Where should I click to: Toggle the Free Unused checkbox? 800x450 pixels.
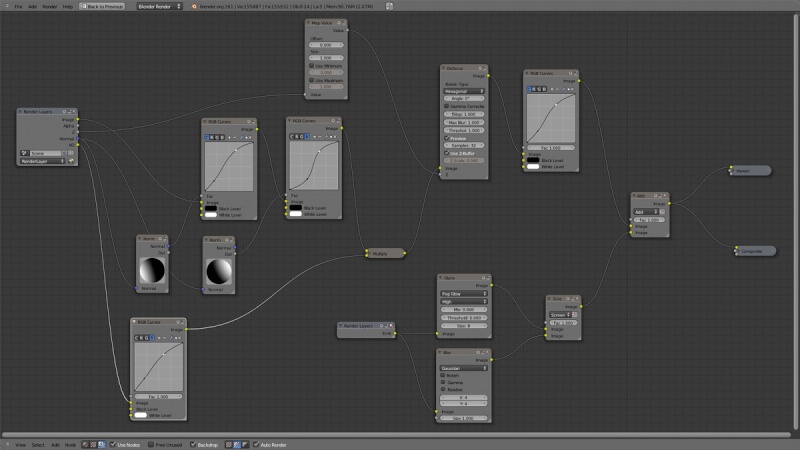(x=151, y=444)
